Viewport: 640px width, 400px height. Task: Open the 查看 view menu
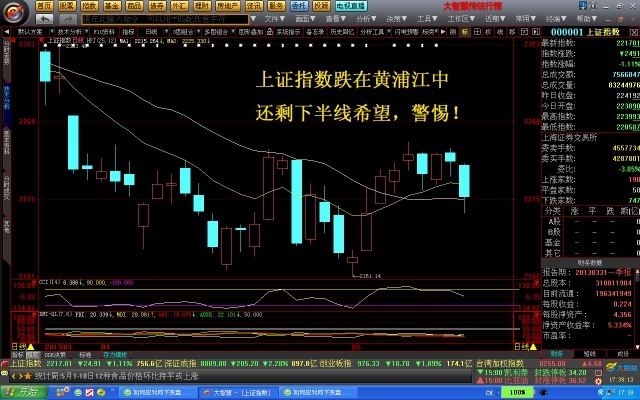coord(336,19)
